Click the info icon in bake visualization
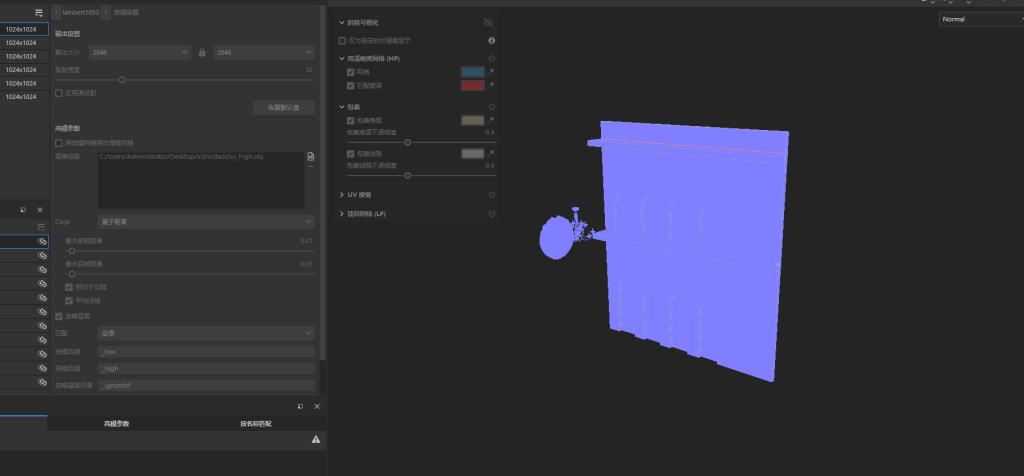 pyautogui.click(x=492, y=40)
